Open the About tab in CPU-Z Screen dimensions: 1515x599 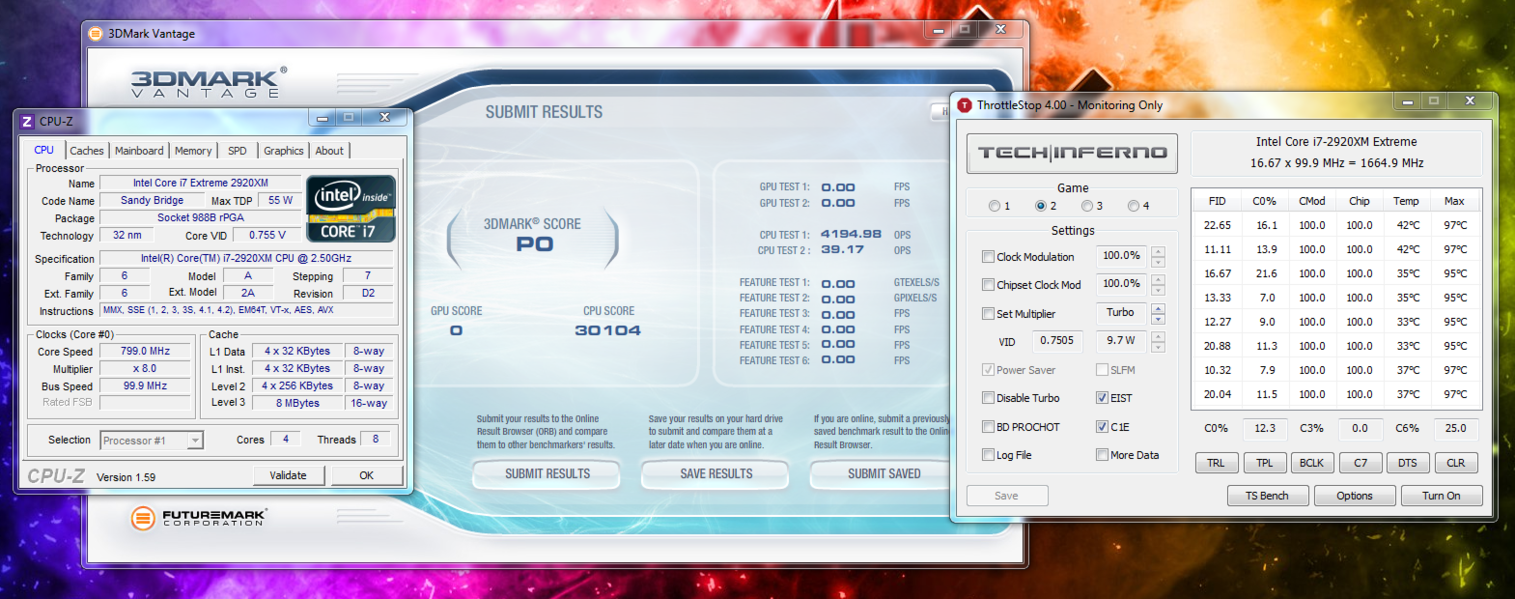pos(329,151)
